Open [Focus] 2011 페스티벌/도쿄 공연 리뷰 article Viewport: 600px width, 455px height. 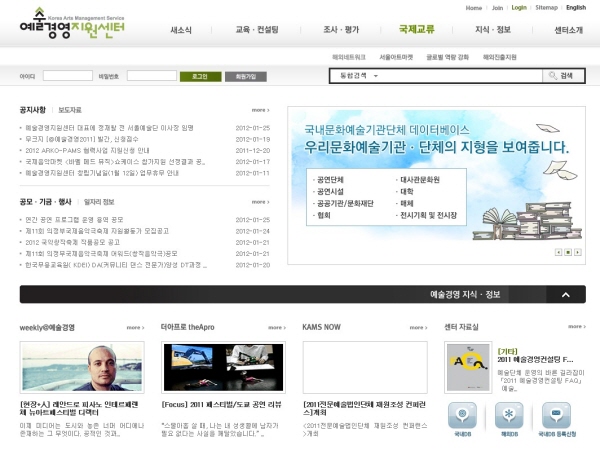[222, 404]
